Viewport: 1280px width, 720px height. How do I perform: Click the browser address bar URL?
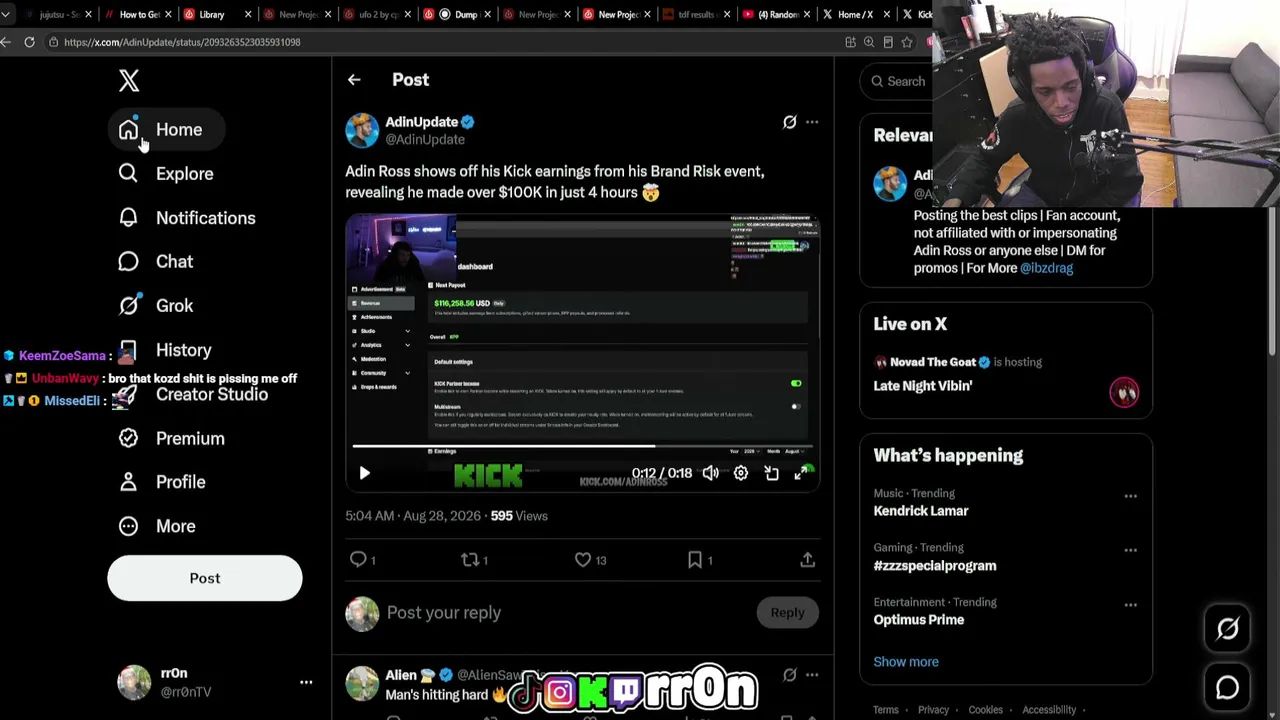click(182, 42)
